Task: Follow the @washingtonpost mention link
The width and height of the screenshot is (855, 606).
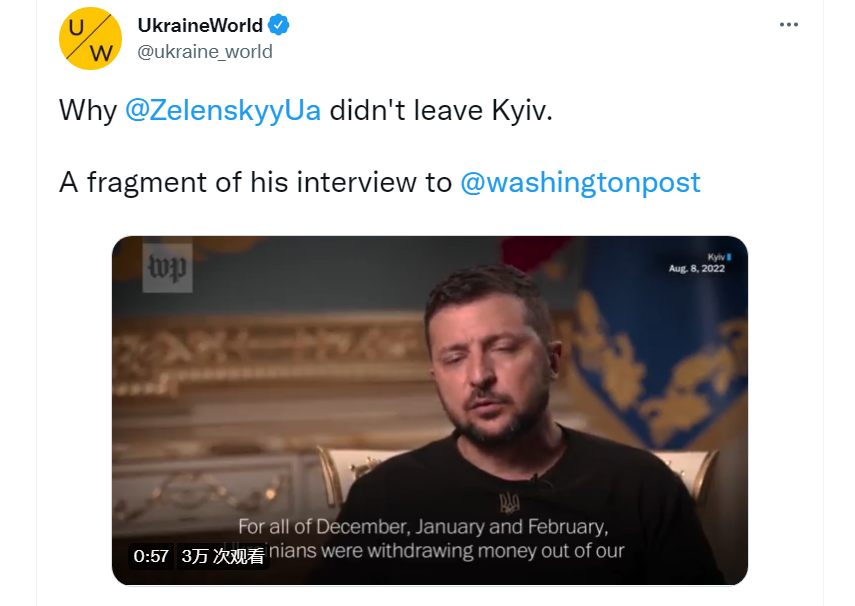Action: point(580,182)
